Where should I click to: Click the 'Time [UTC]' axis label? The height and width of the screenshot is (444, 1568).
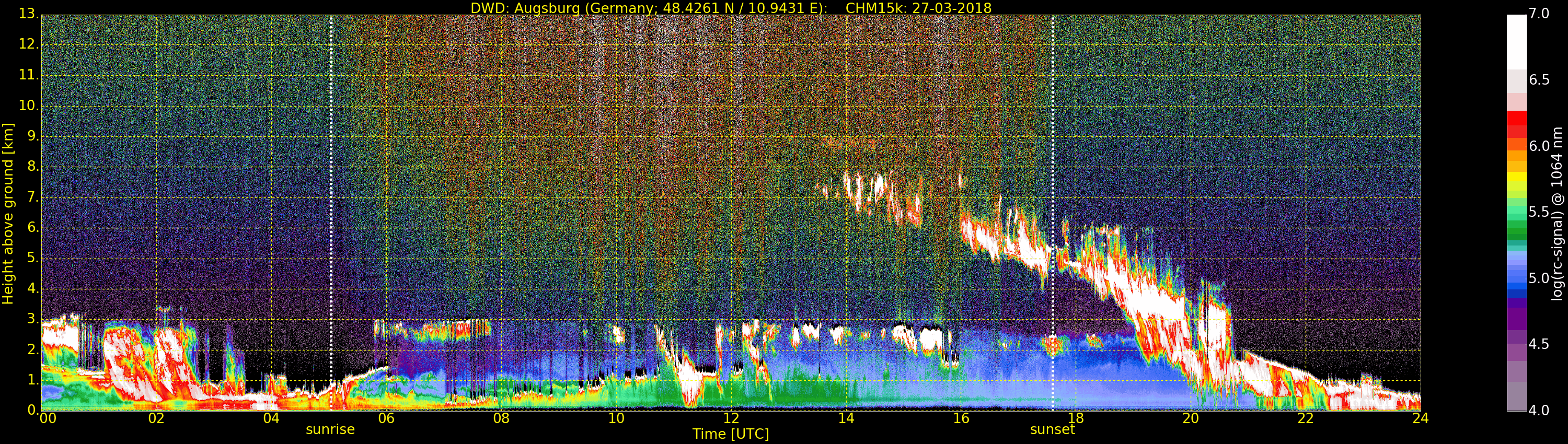[x=731, y=434]
